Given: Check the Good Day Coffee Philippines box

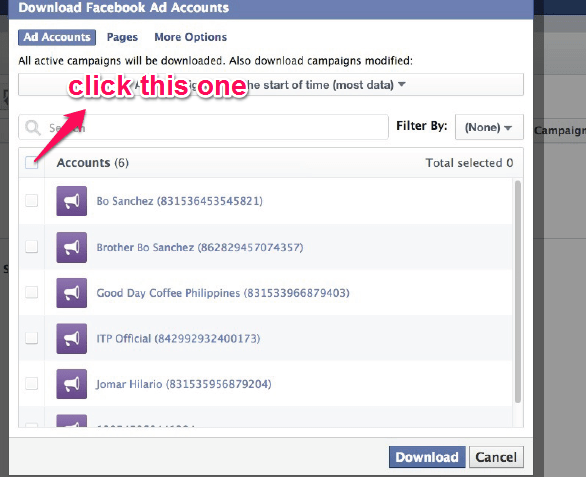Looking at the screenshot, I should click(31, 292).
